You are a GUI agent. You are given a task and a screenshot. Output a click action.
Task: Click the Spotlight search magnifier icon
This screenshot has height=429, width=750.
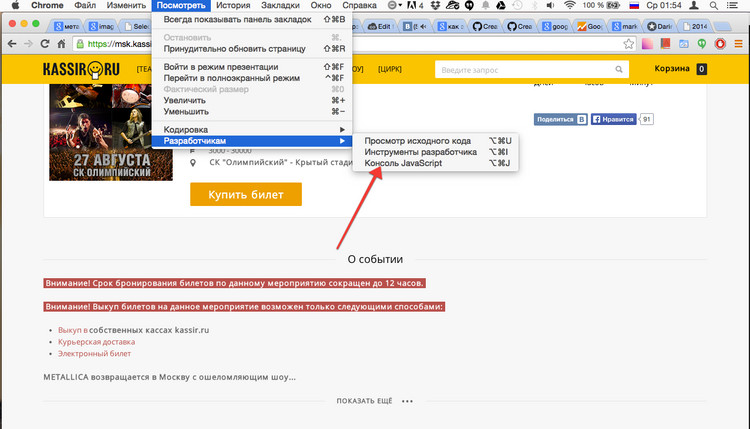point(711,6)
